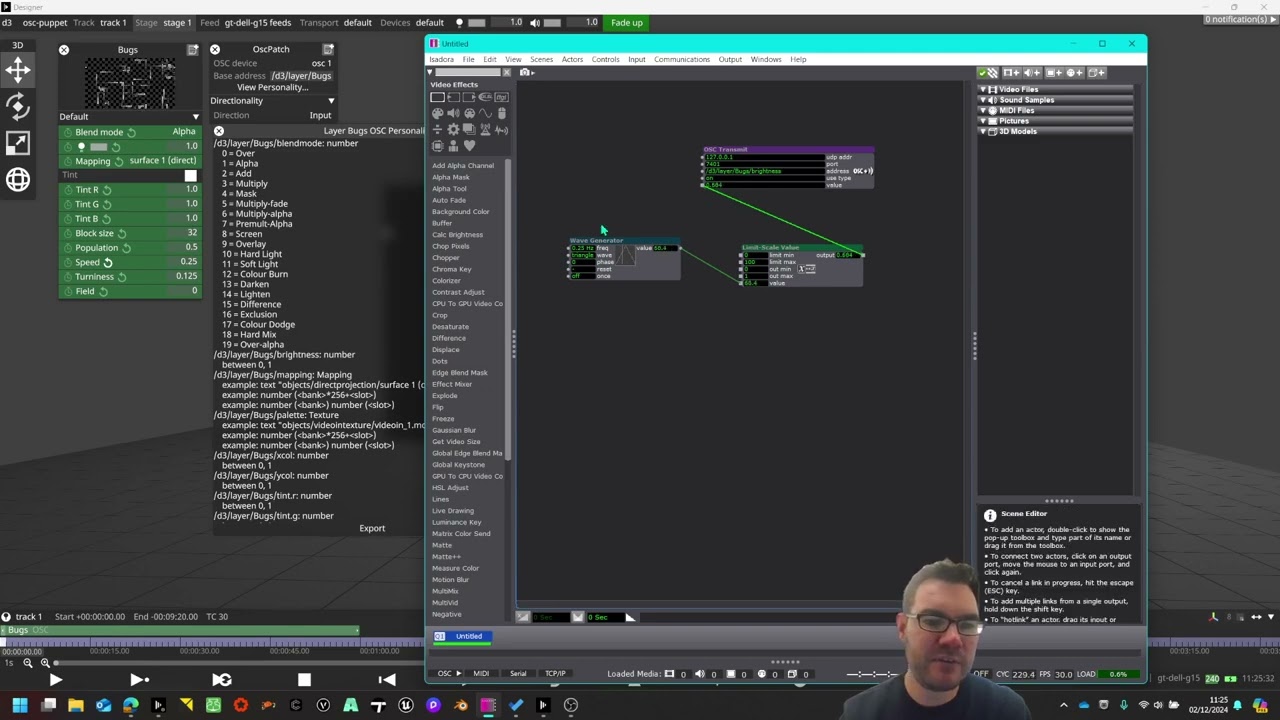
Task: Click the Play button in Designer transport
Action: (55, 680)
